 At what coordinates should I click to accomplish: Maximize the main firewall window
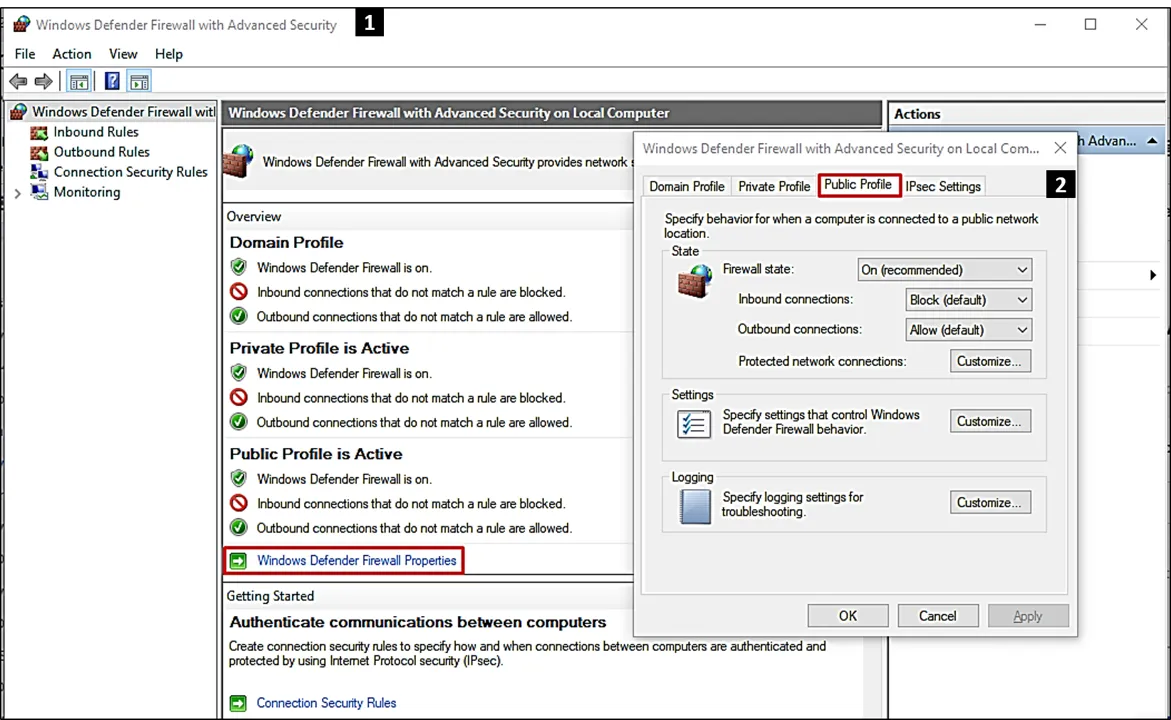[x=1090, y=25]
